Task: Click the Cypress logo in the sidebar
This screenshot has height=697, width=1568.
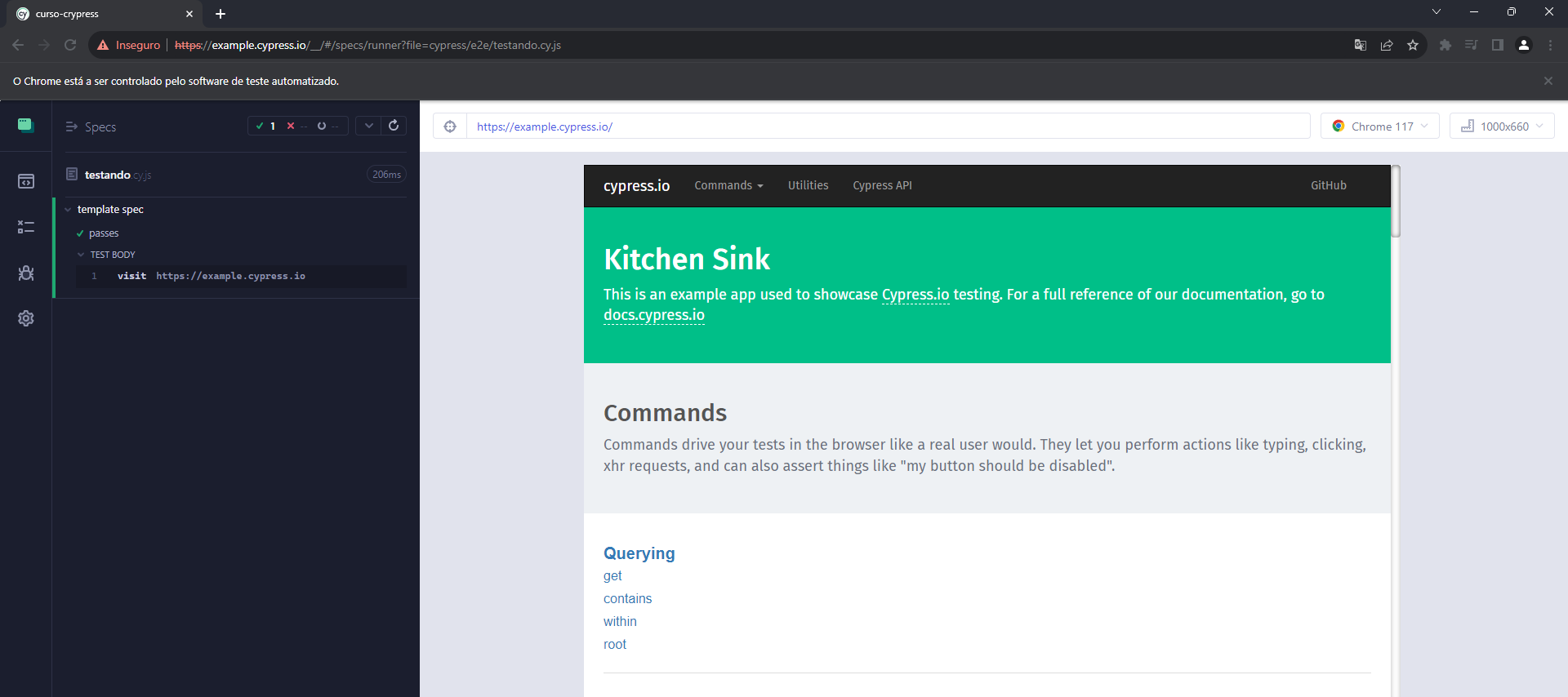Action: (25, 125)
